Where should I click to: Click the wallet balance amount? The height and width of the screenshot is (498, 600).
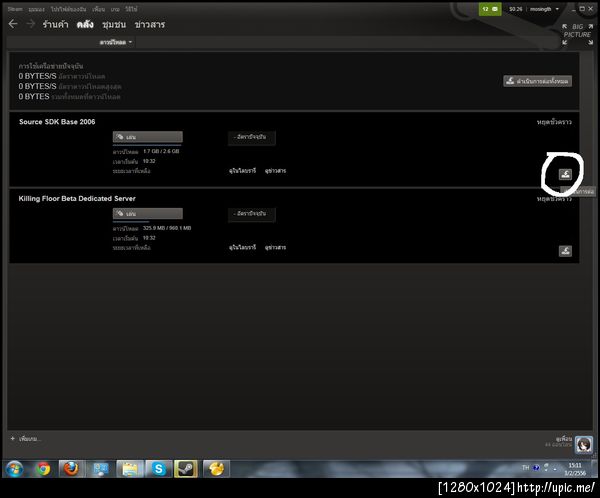515,9
